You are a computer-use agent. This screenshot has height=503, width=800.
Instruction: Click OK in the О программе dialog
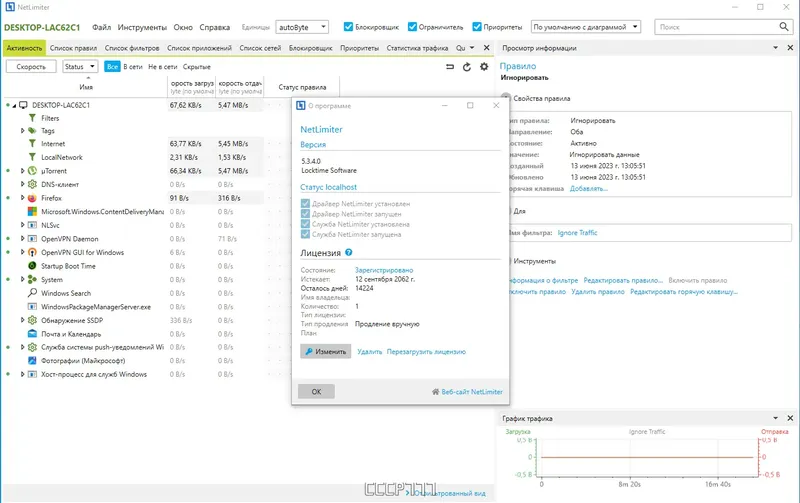pyautogui.click(x=316, y=391)
